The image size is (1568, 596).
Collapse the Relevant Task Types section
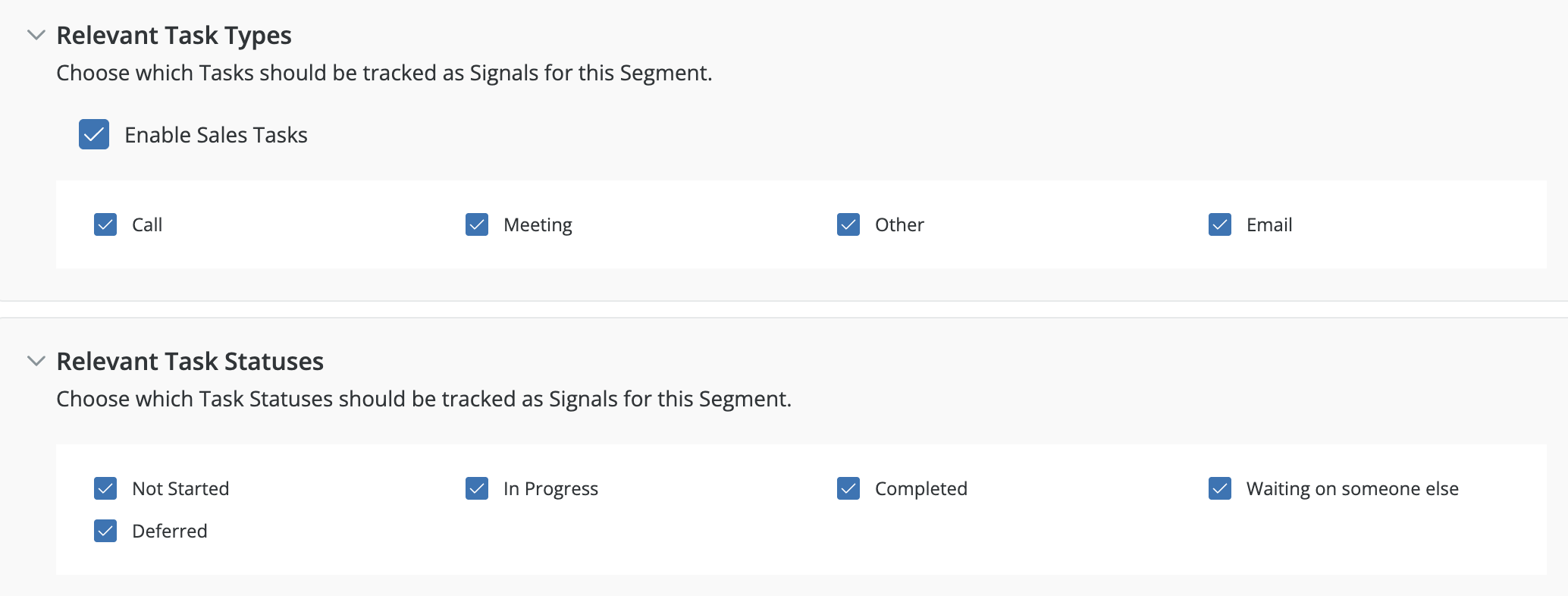tap(36, 35)
